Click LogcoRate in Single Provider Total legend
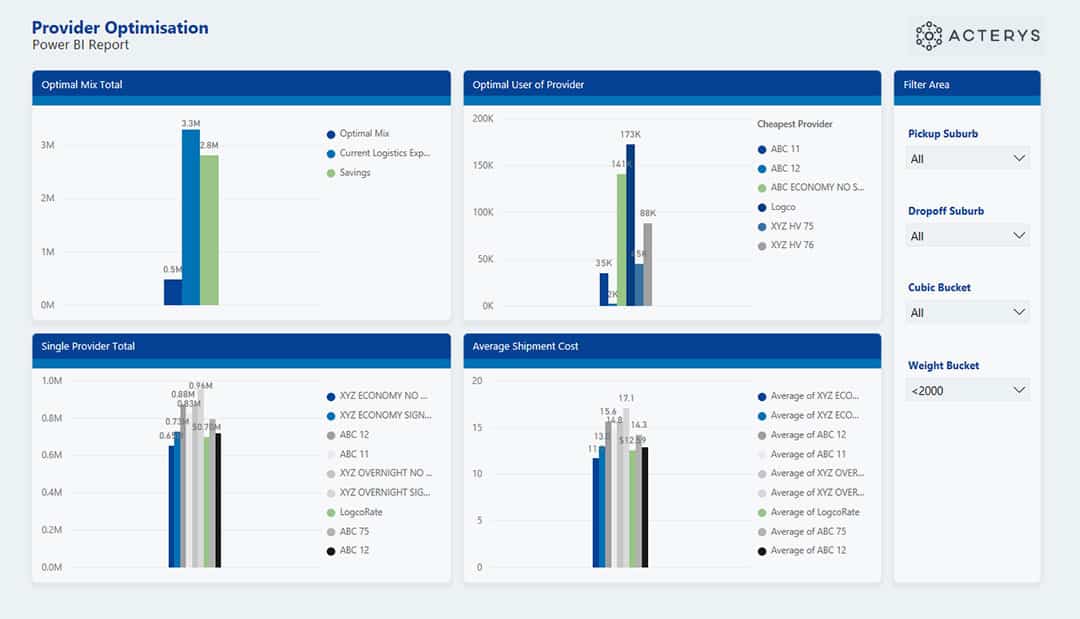 pos(360,512)
